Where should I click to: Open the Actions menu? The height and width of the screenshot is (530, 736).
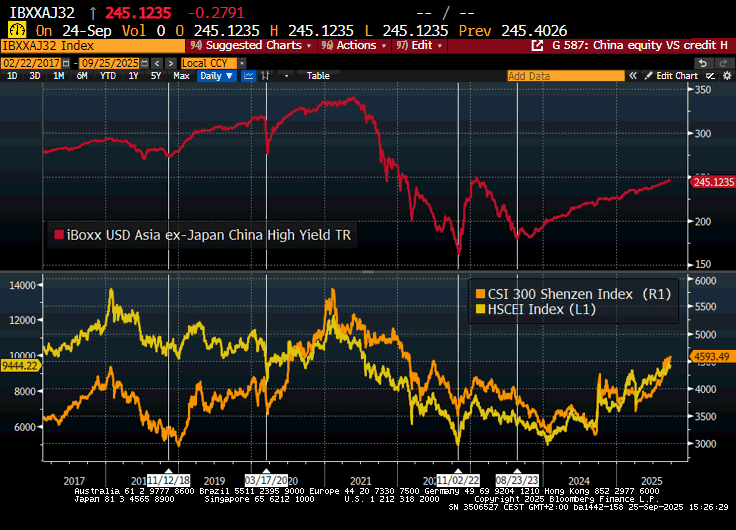pos(355,45)
